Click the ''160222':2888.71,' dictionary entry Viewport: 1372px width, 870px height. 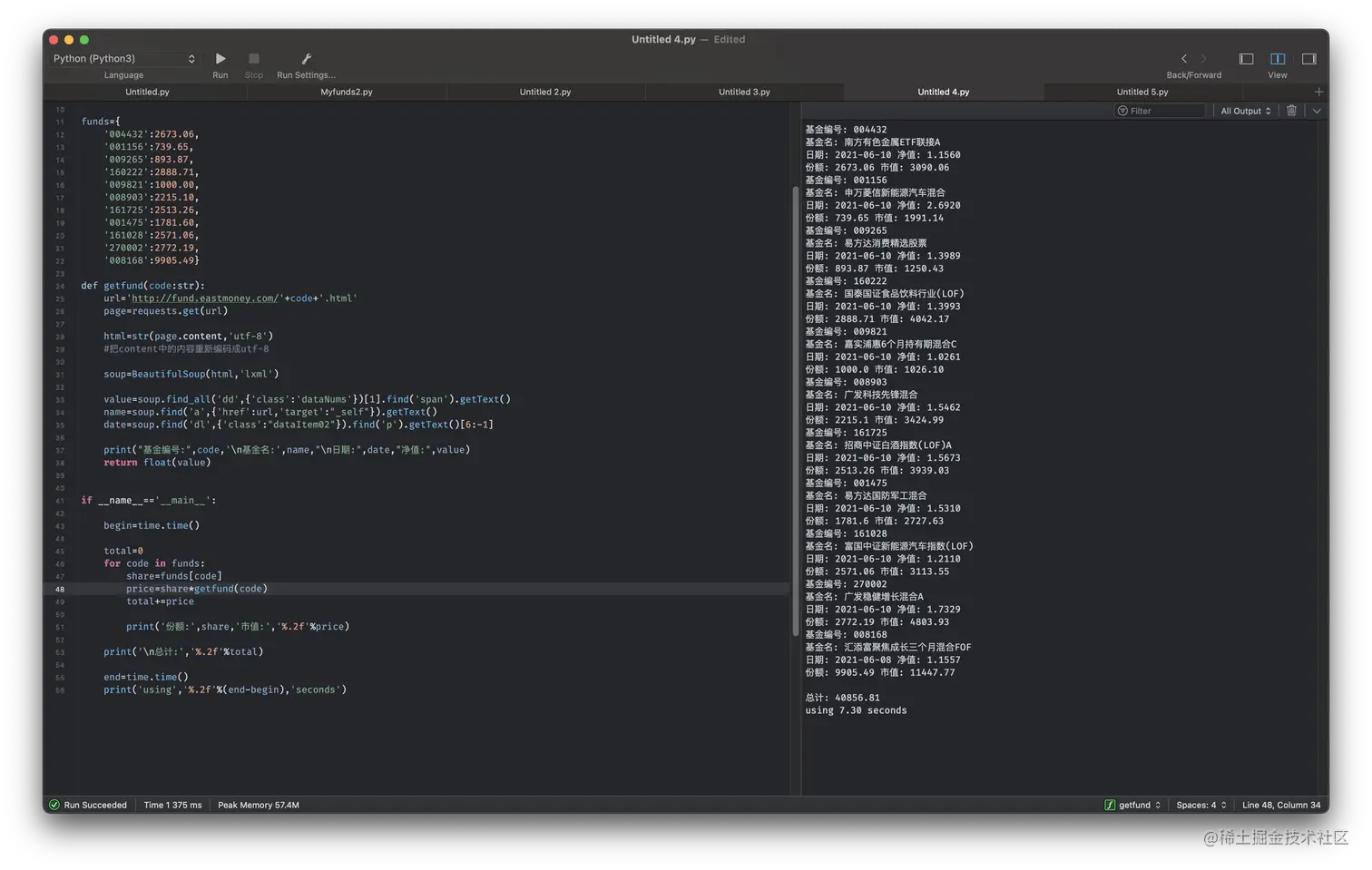pos(151,171)
